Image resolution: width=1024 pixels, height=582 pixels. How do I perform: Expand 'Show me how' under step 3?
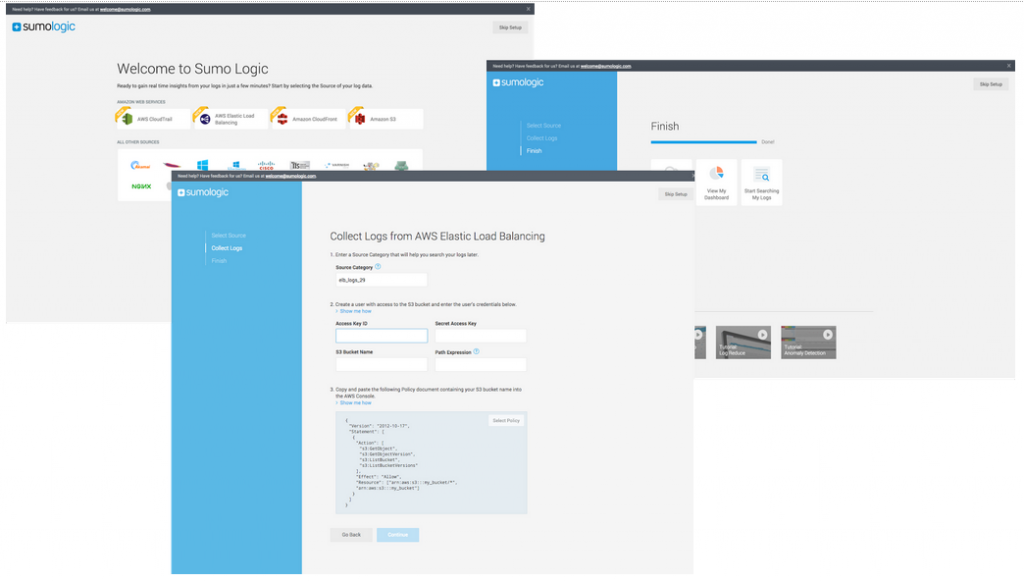[353, 402]
